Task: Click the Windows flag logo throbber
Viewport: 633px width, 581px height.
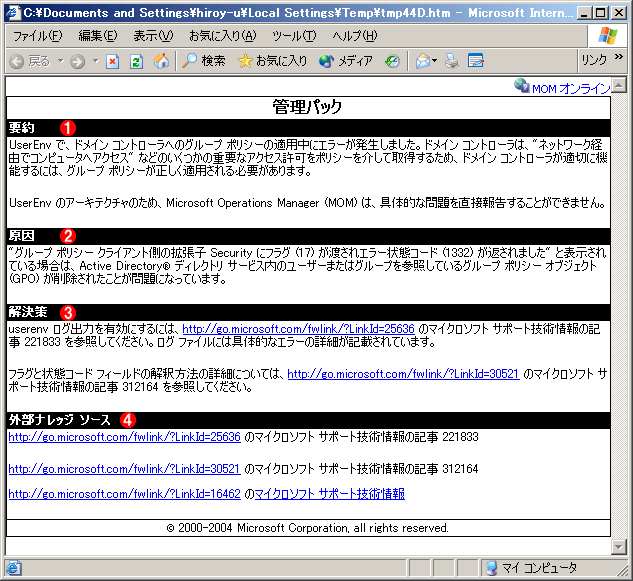Action: pos(608,36)
